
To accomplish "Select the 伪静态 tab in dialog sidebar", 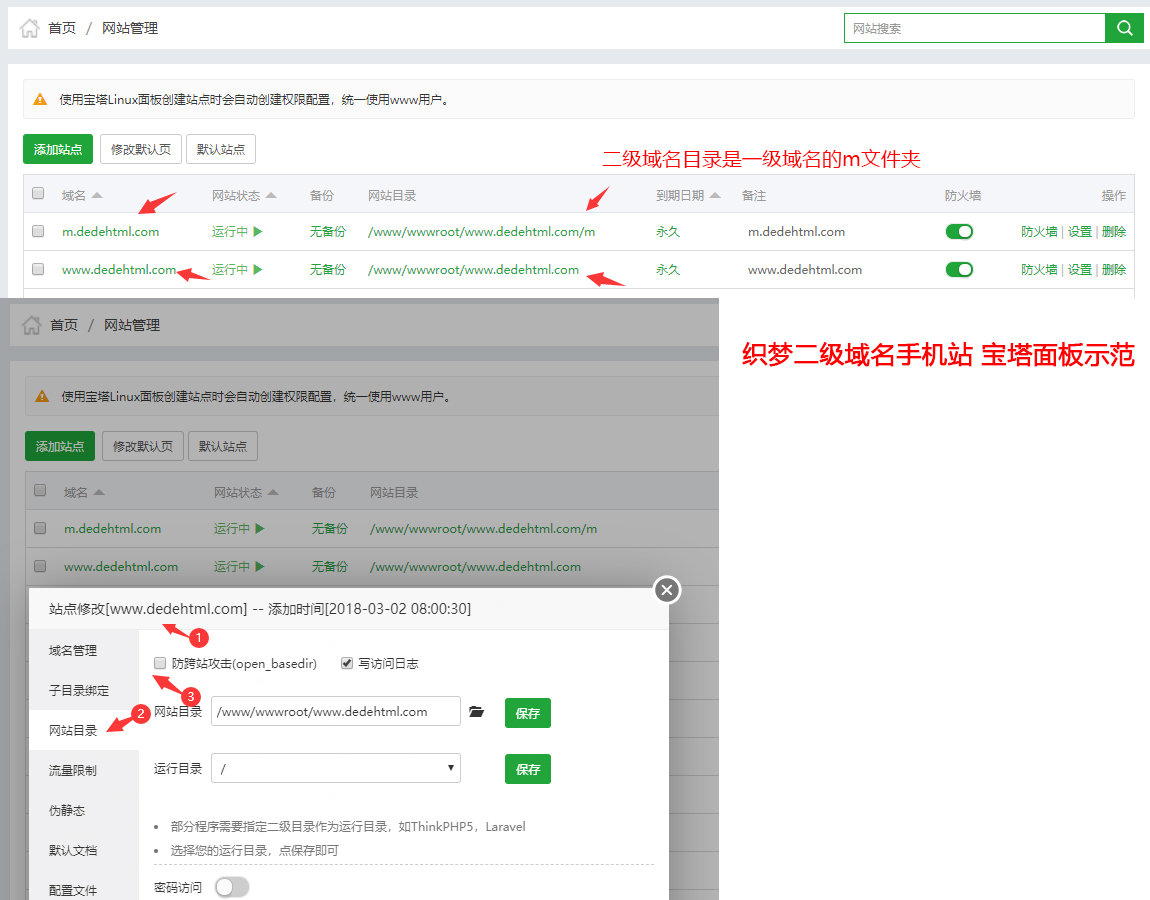I will (67, 810).
